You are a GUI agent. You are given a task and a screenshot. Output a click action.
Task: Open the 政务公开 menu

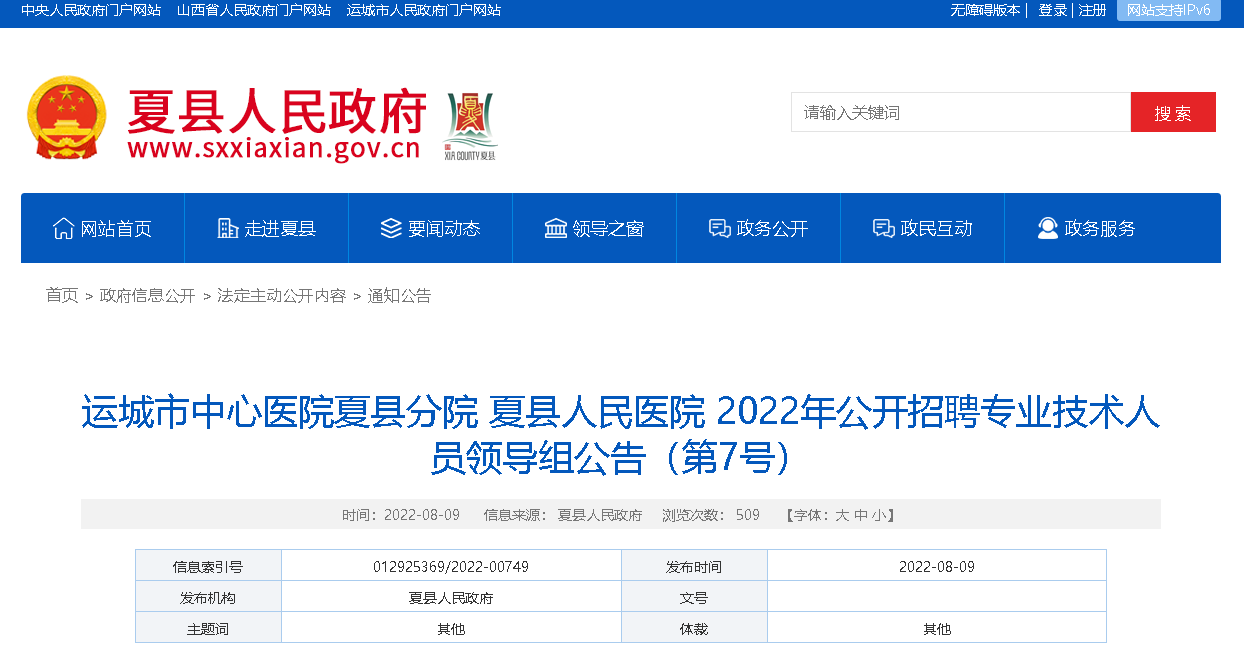coord(759,228)
